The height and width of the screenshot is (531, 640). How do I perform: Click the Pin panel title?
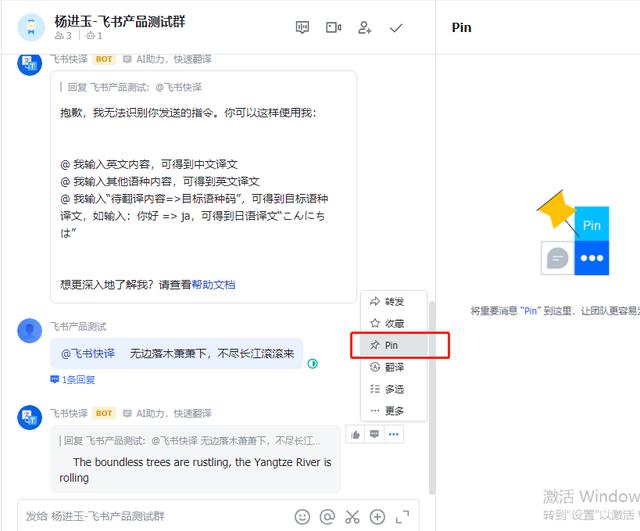point(461,27)
